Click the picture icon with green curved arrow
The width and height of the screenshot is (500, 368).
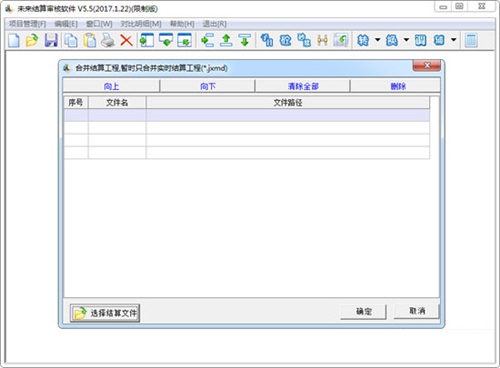pos(341,40)
